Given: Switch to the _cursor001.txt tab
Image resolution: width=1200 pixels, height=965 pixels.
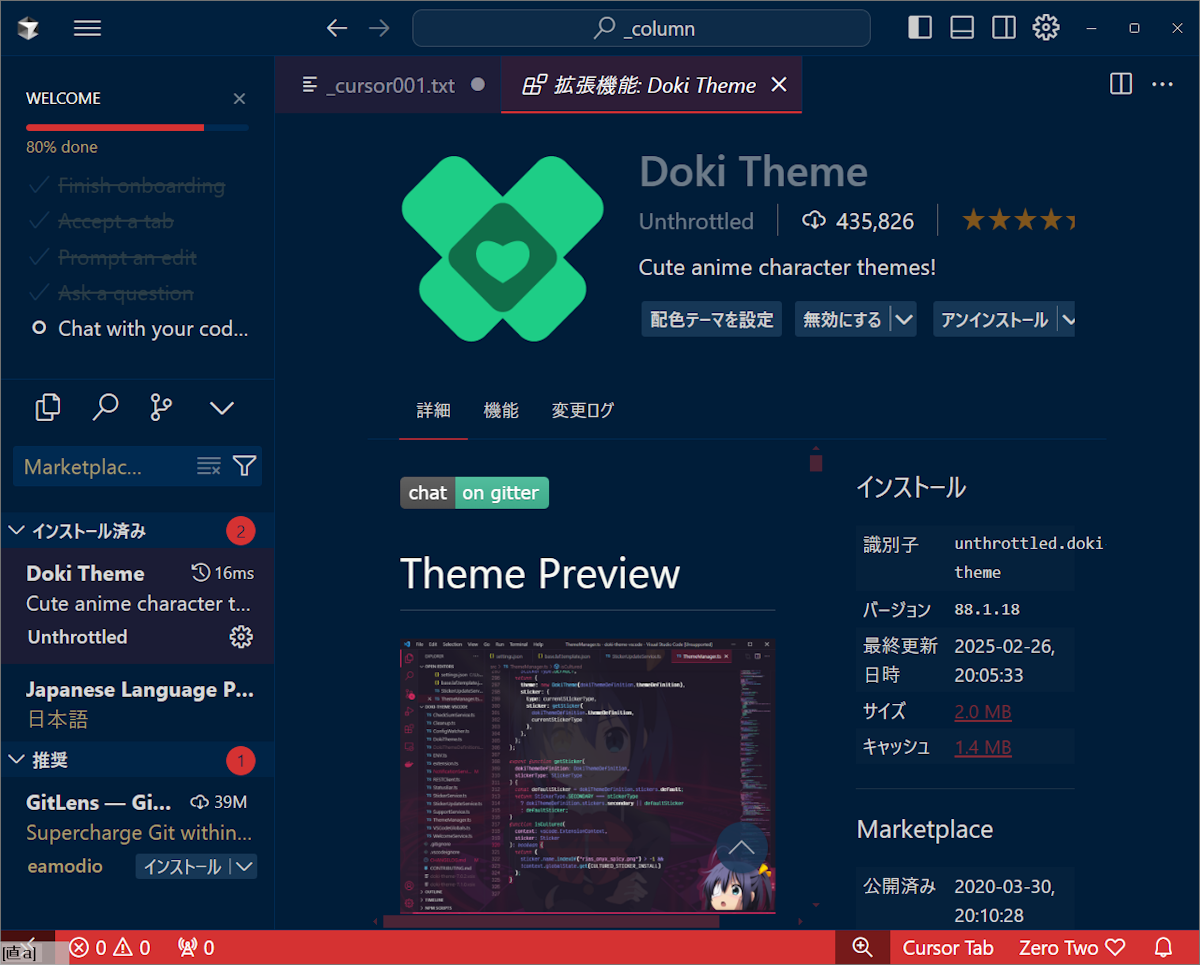Looking at the screenshot, I should (x=389, y=85).
